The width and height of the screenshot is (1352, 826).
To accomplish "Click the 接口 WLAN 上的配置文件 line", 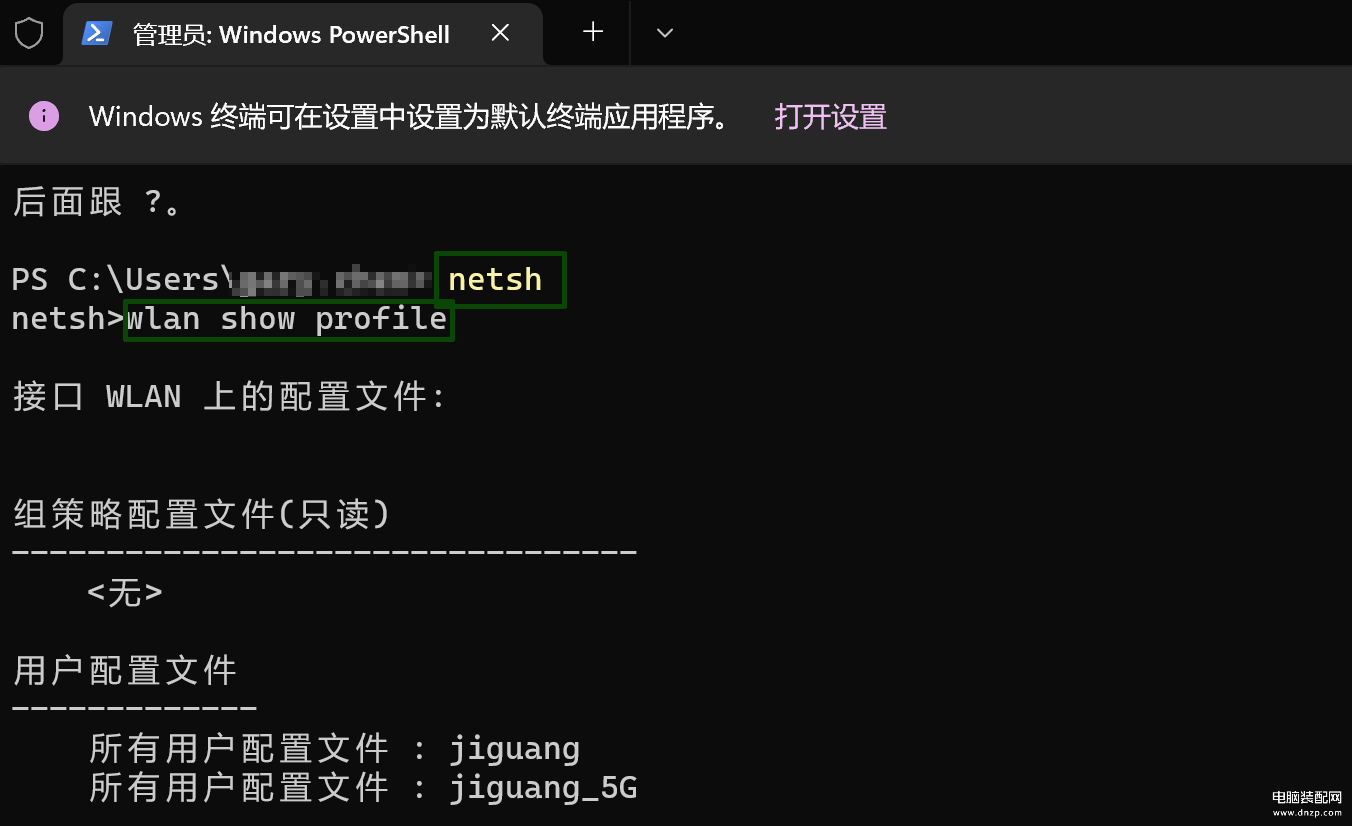I will [x=229, y=397].
